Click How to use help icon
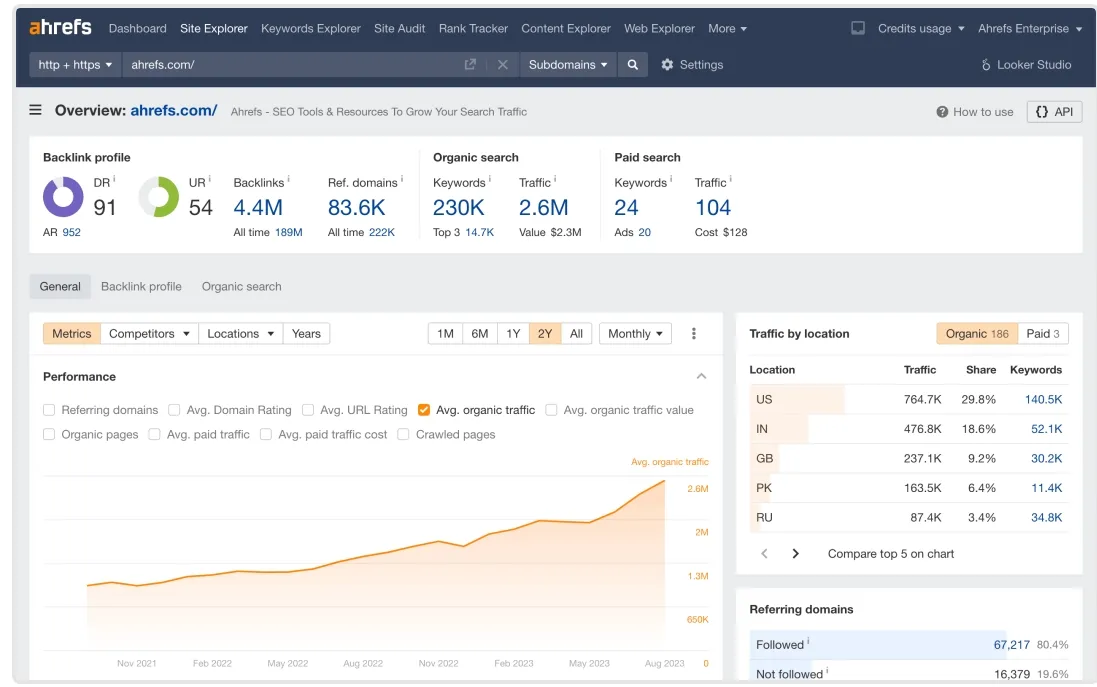Viewport: 1097px width, 687px height. point(942,112)
